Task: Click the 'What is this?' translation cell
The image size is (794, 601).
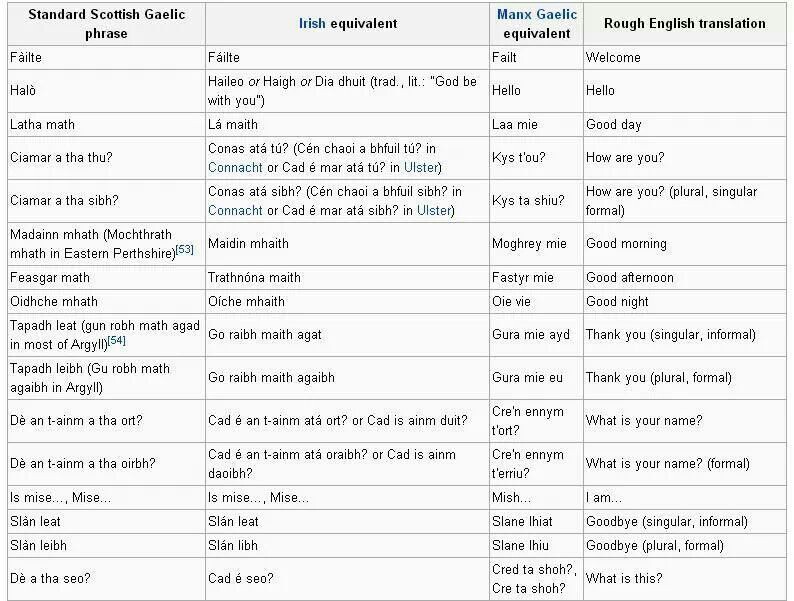Action: pos(624,578)
